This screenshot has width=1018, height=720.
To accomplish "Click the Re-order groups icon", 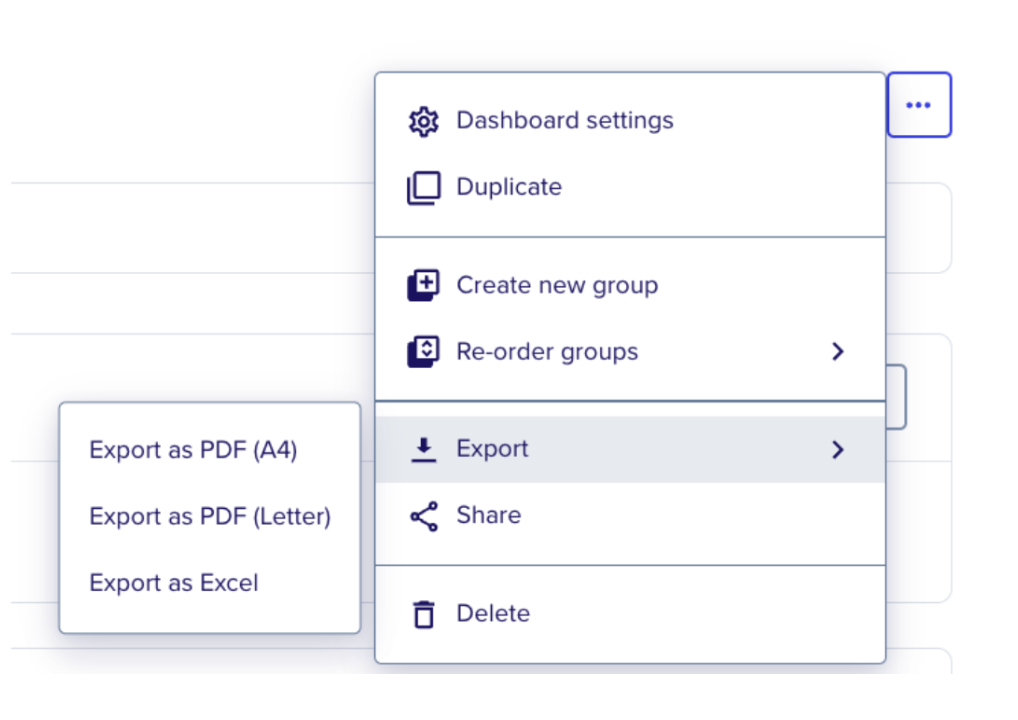I will pos(423,351).
